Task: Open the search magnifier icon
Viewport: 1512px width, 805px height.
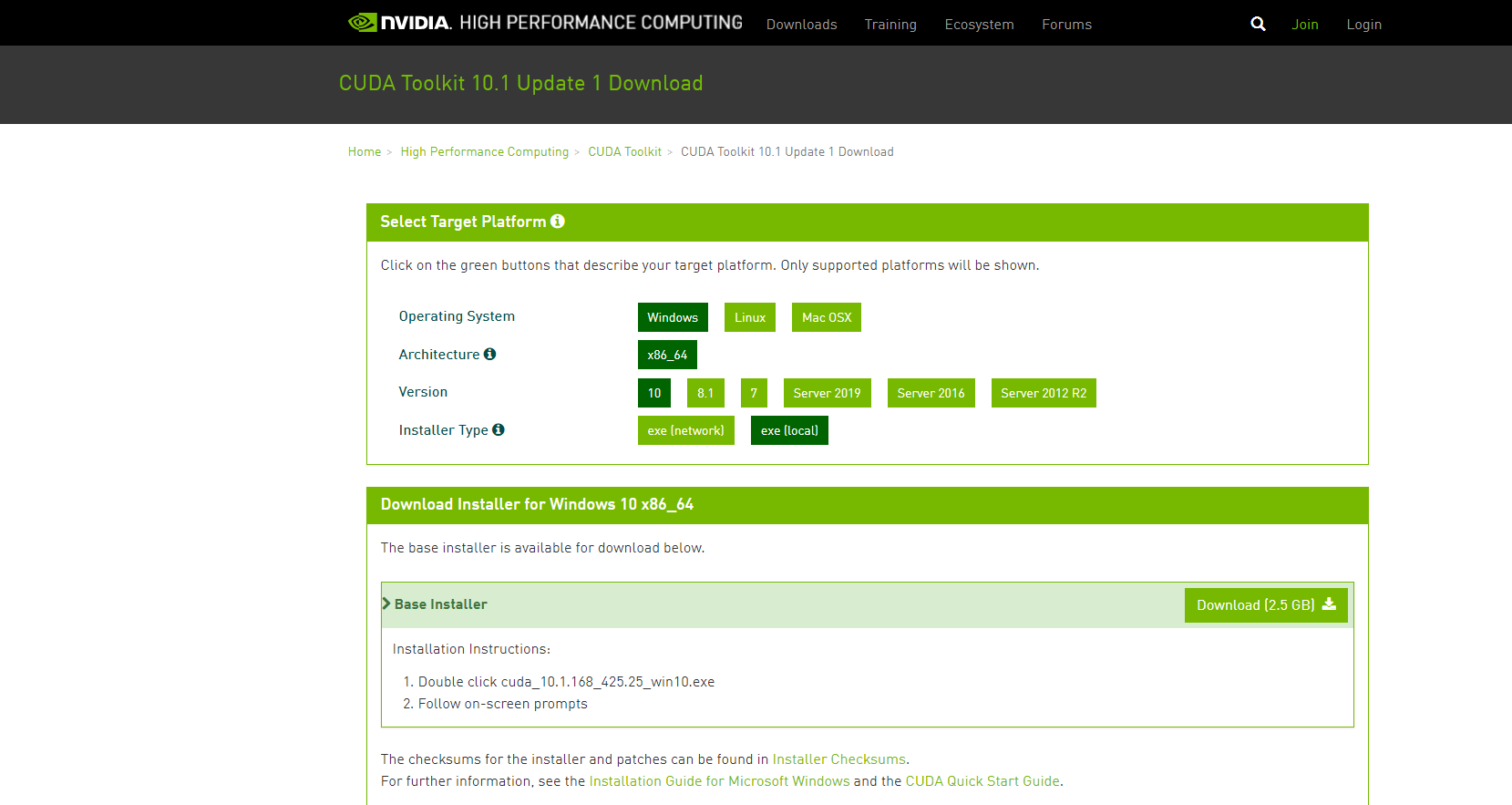Action: [1258, 24]
